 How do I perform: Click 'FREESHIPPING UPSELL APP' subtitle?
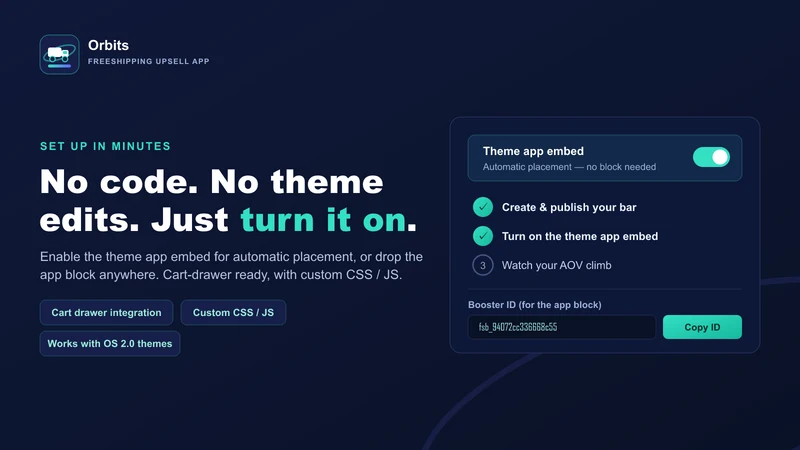pyautogui.click(x=148, y=61)
